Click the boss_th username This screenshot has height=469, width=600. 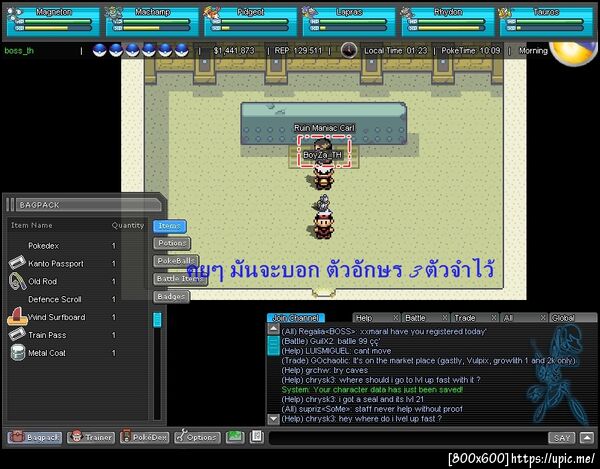click(x=19, y=50)
